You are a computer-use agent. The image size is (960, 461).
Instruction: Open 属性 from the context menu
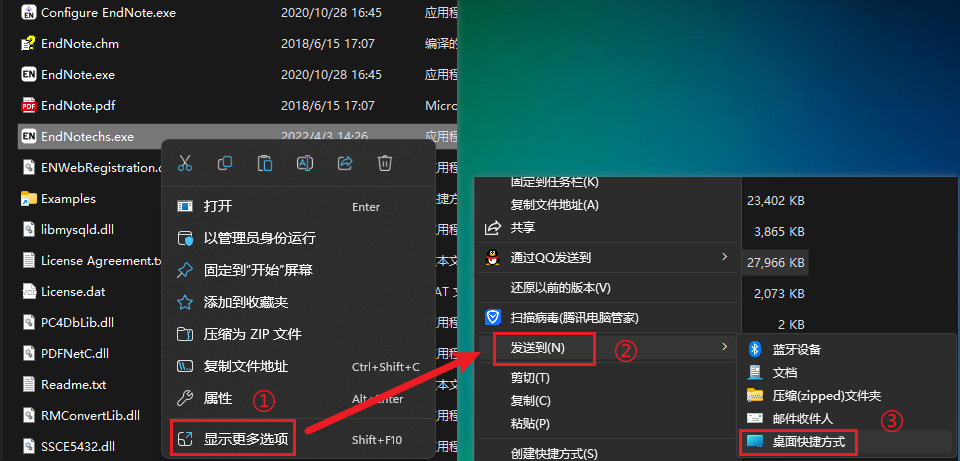point(298,399)
